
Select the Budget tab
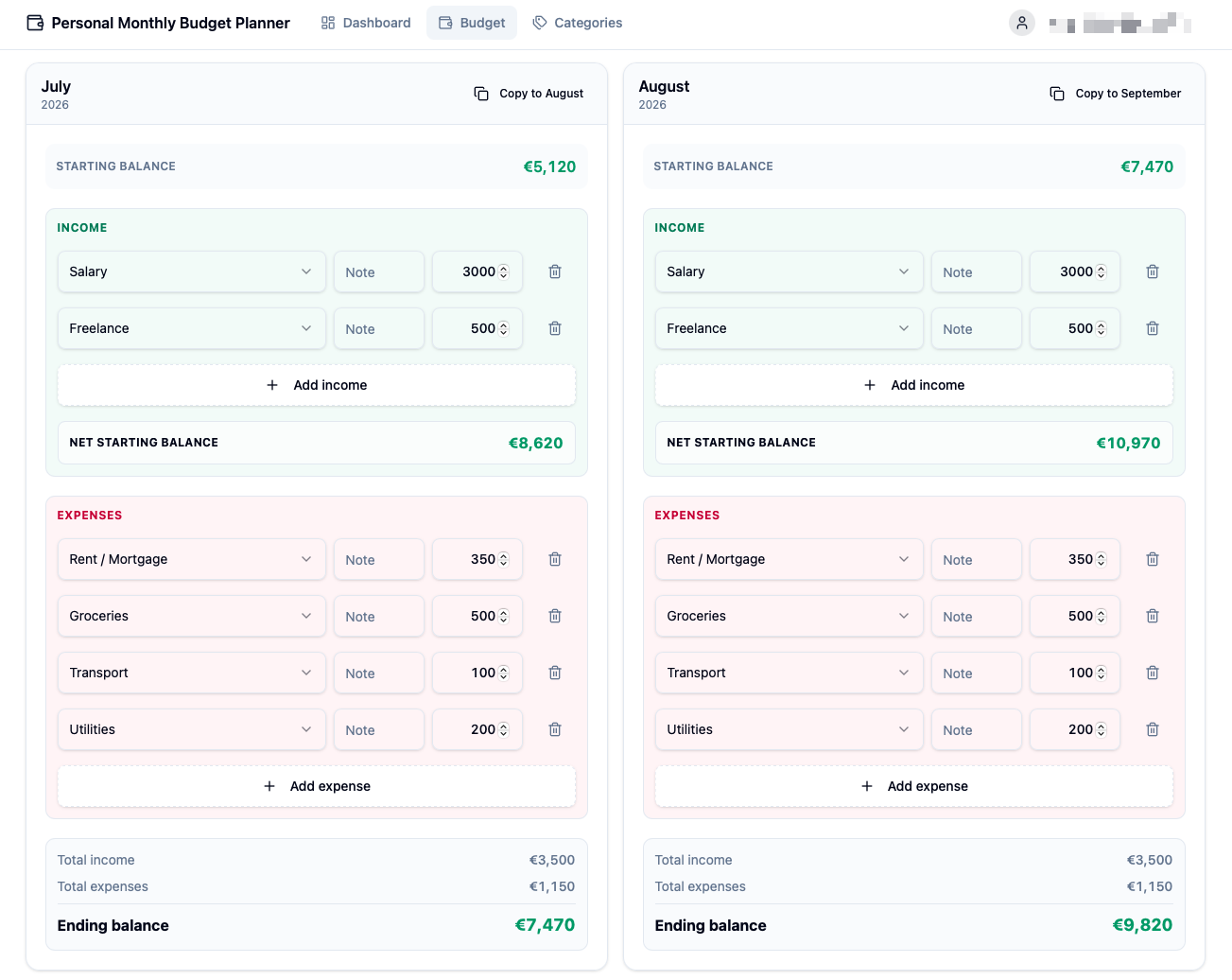472,23
